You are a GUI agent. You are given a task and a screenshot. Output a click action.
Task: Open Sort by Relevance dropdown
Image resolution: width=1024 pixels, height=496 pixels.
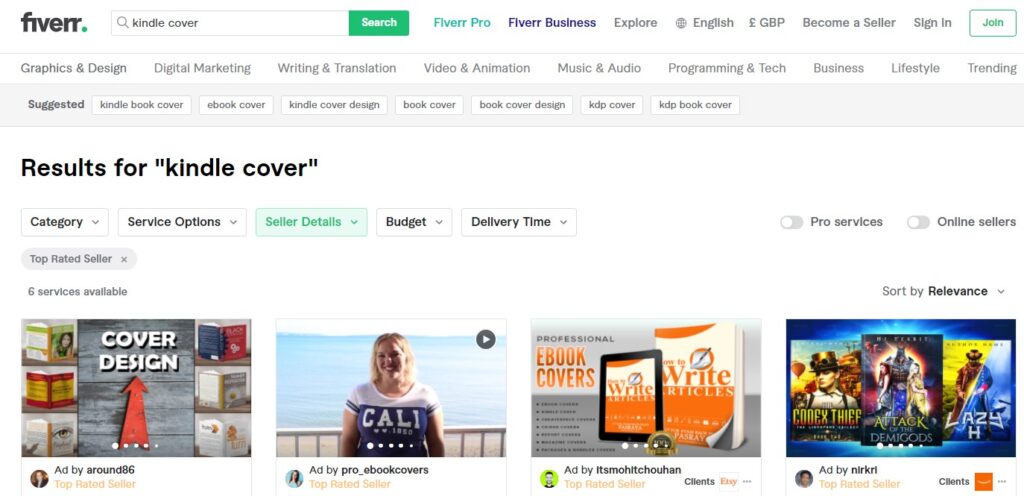click(x=944, y=291)
